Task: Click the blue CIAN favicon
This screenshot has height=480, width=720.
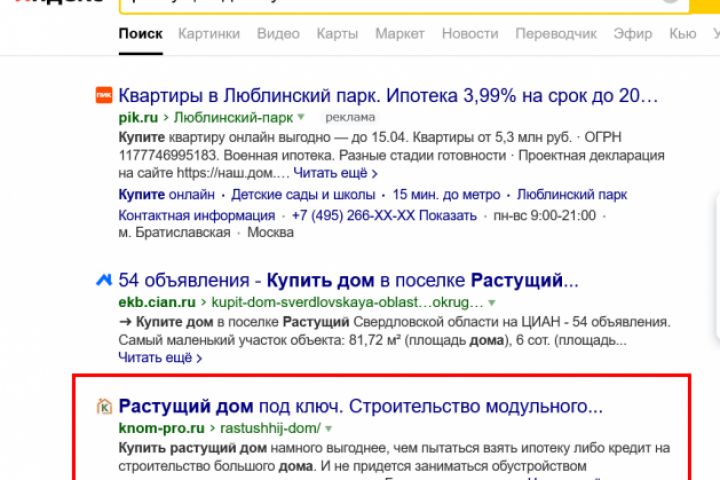Action: pyautogui.click(x=104, y=279)
